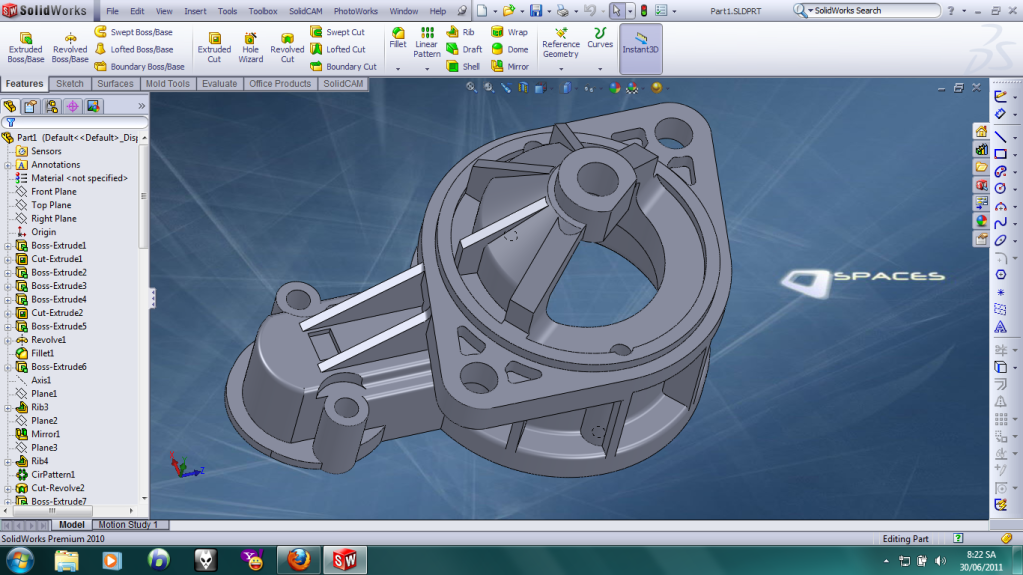Select Material <not specified> tree item
Screen dimensions: 1023x575
[x=79, y=178]
